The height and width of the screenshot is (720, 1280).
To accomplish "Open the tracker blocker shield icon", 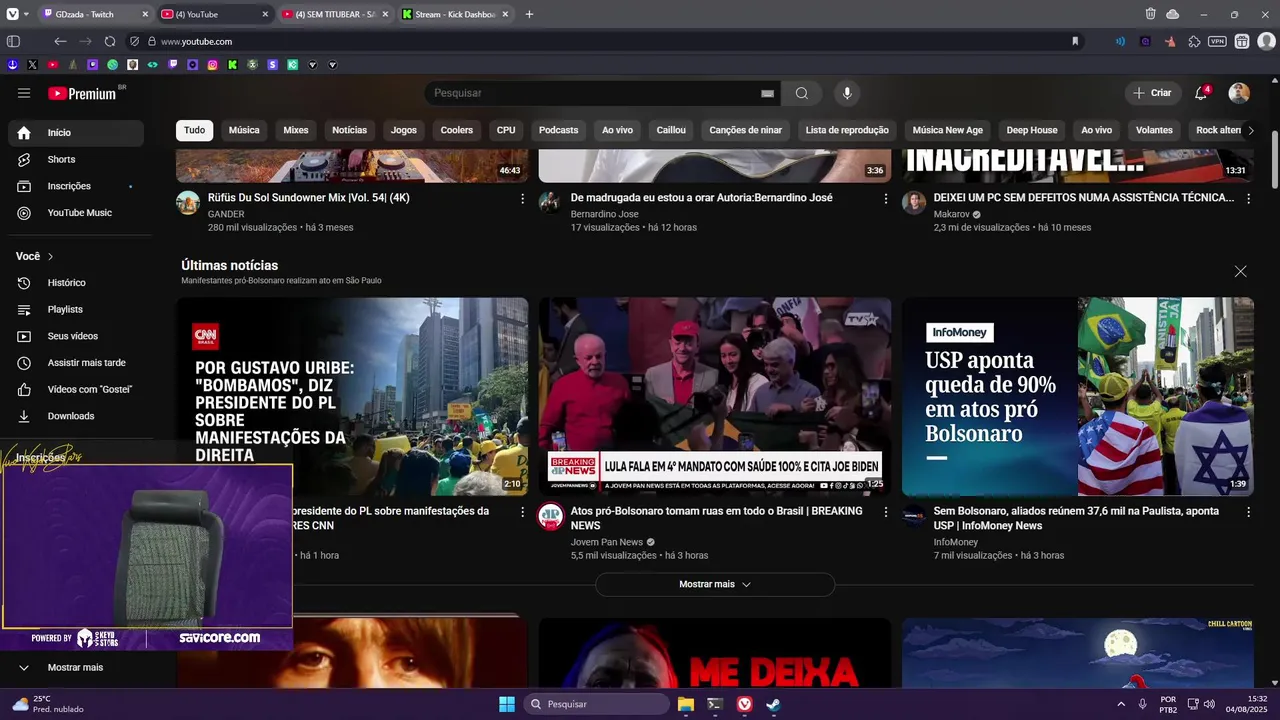I will point(134,41).
